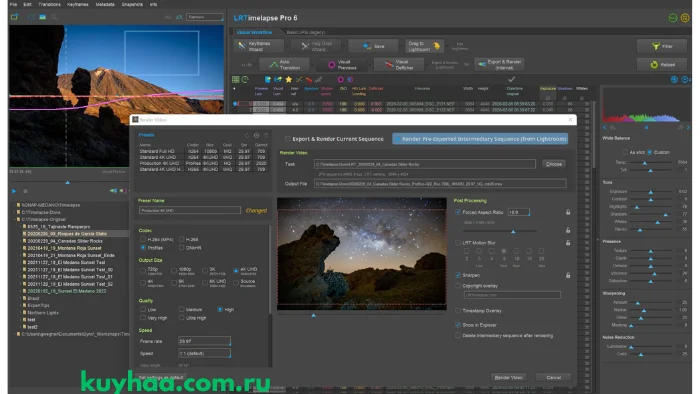Click the Render Video button
700x394 pixels.
click(x=508, y=377)
